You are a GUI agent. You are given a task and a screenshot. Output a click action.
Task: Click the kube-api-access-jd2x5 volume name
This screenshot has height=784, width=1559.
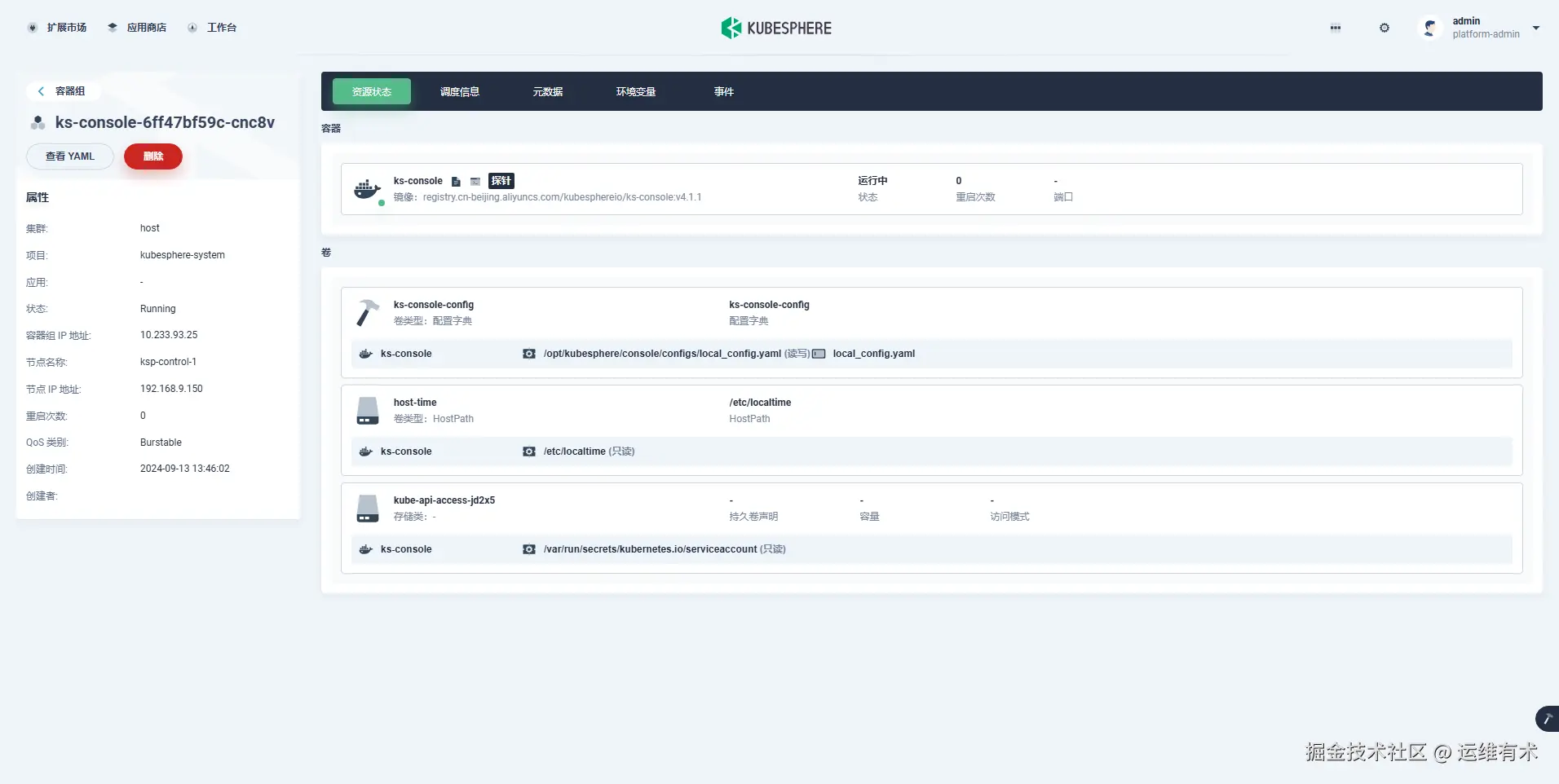[444, 500]
